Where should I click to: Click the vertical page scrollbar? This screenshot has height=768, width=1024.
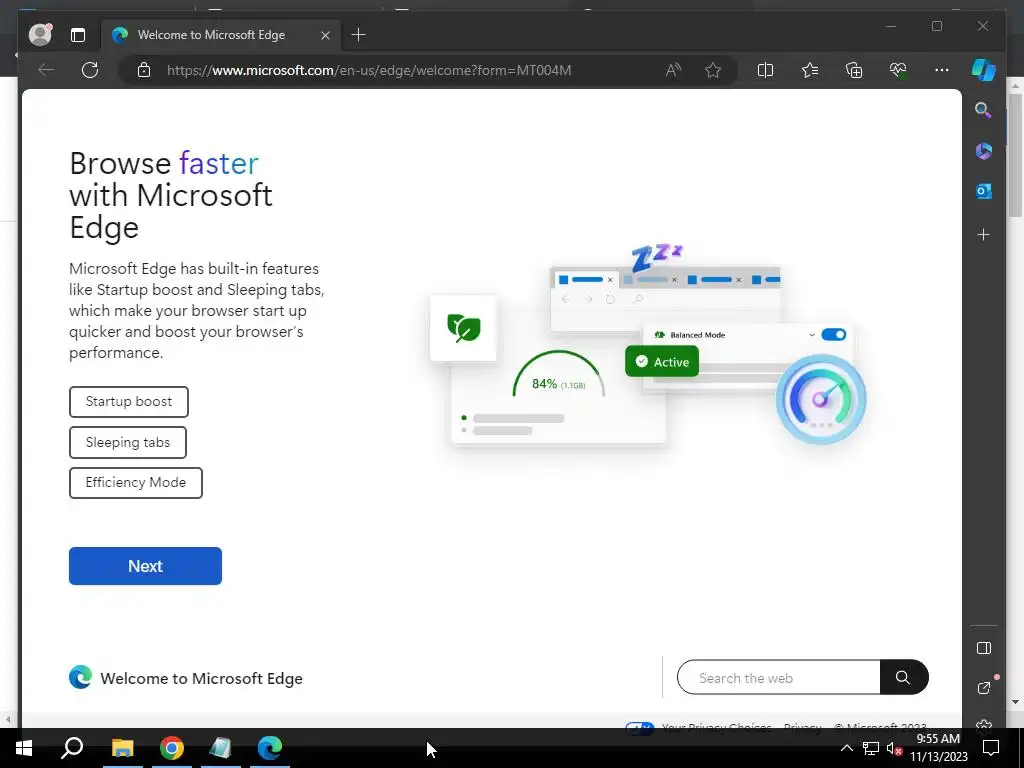[1015, 155]
